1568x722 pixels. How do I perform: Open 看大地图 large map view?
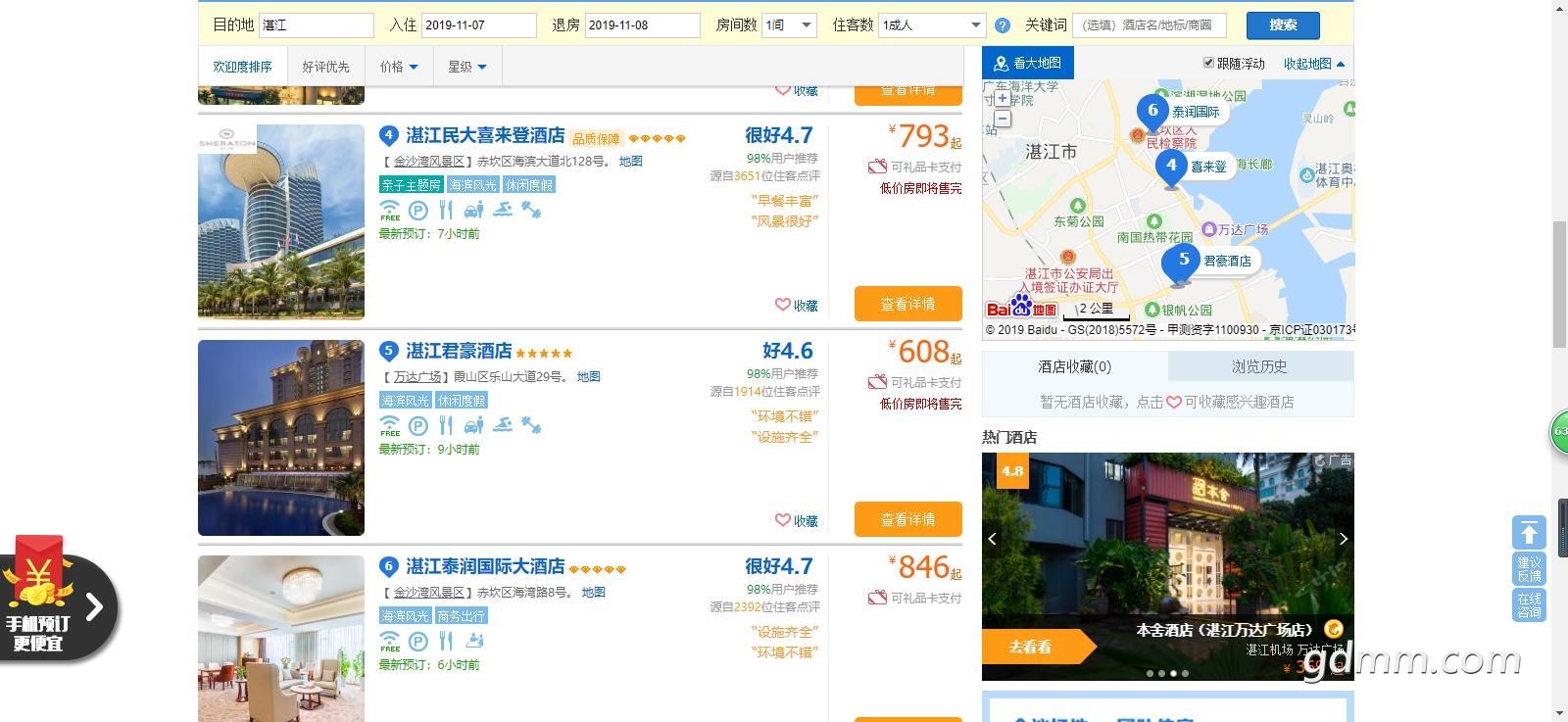pyautogui.click(x=1028, y=63)
